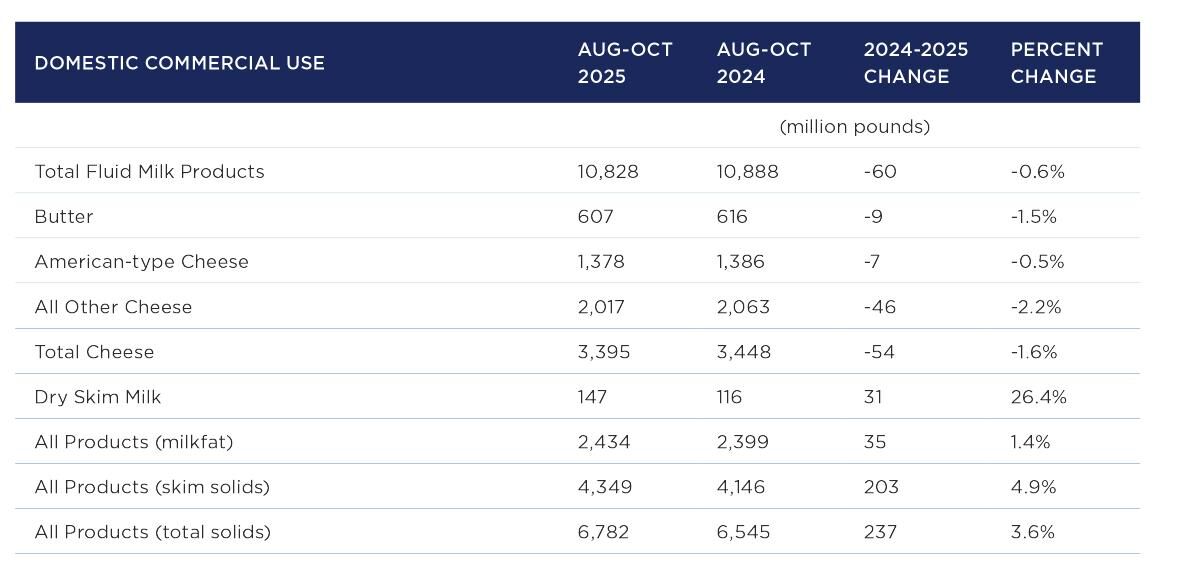Click the 10,828 fluid milk value
1179x588 pixels.
(607, 172)
